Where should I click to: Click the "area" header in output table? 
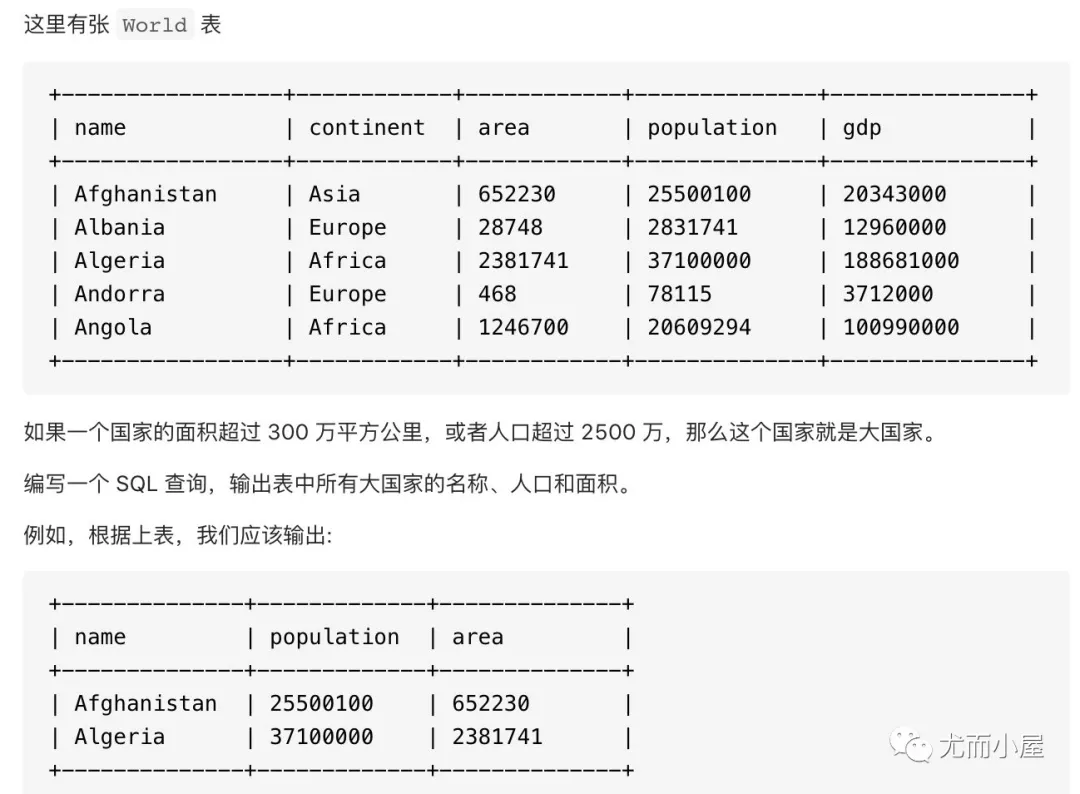(x=477, y=636)
